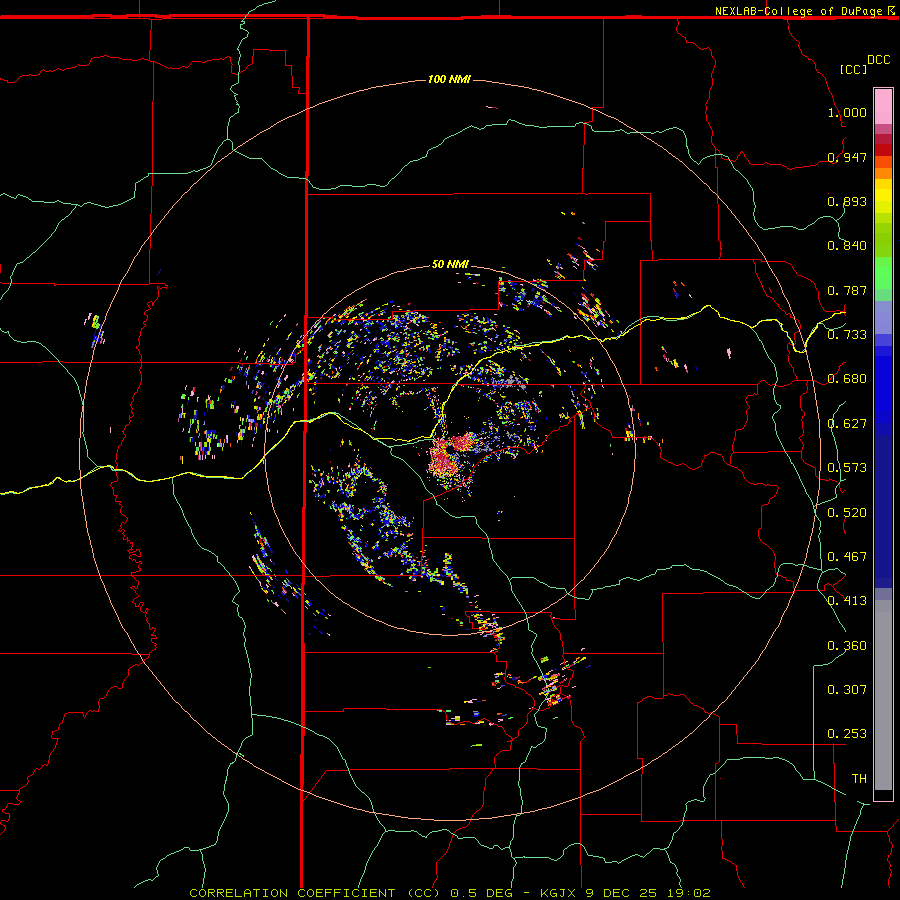Click the 0.307 value on the color scale
The height and width of the screenshot is (900, 900).
(x=847, y=690)
